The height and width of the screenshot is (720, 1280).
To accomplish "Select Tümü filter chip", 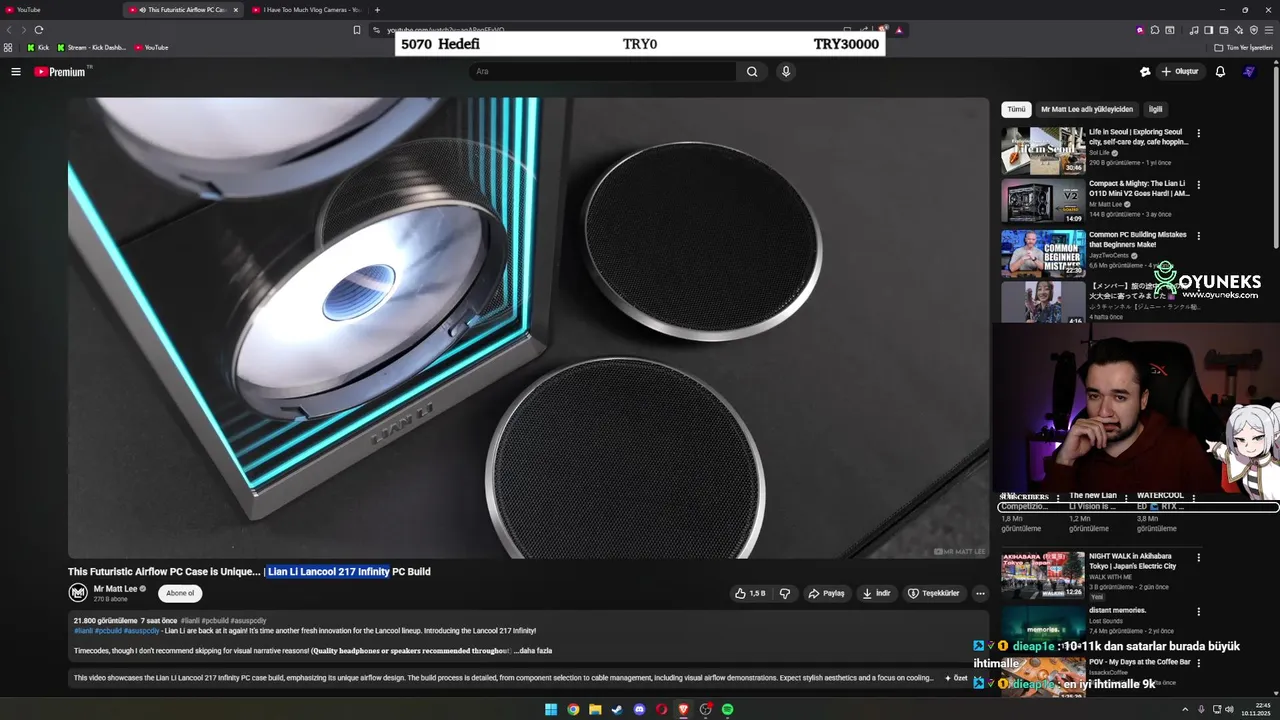I will point(1016,109).
